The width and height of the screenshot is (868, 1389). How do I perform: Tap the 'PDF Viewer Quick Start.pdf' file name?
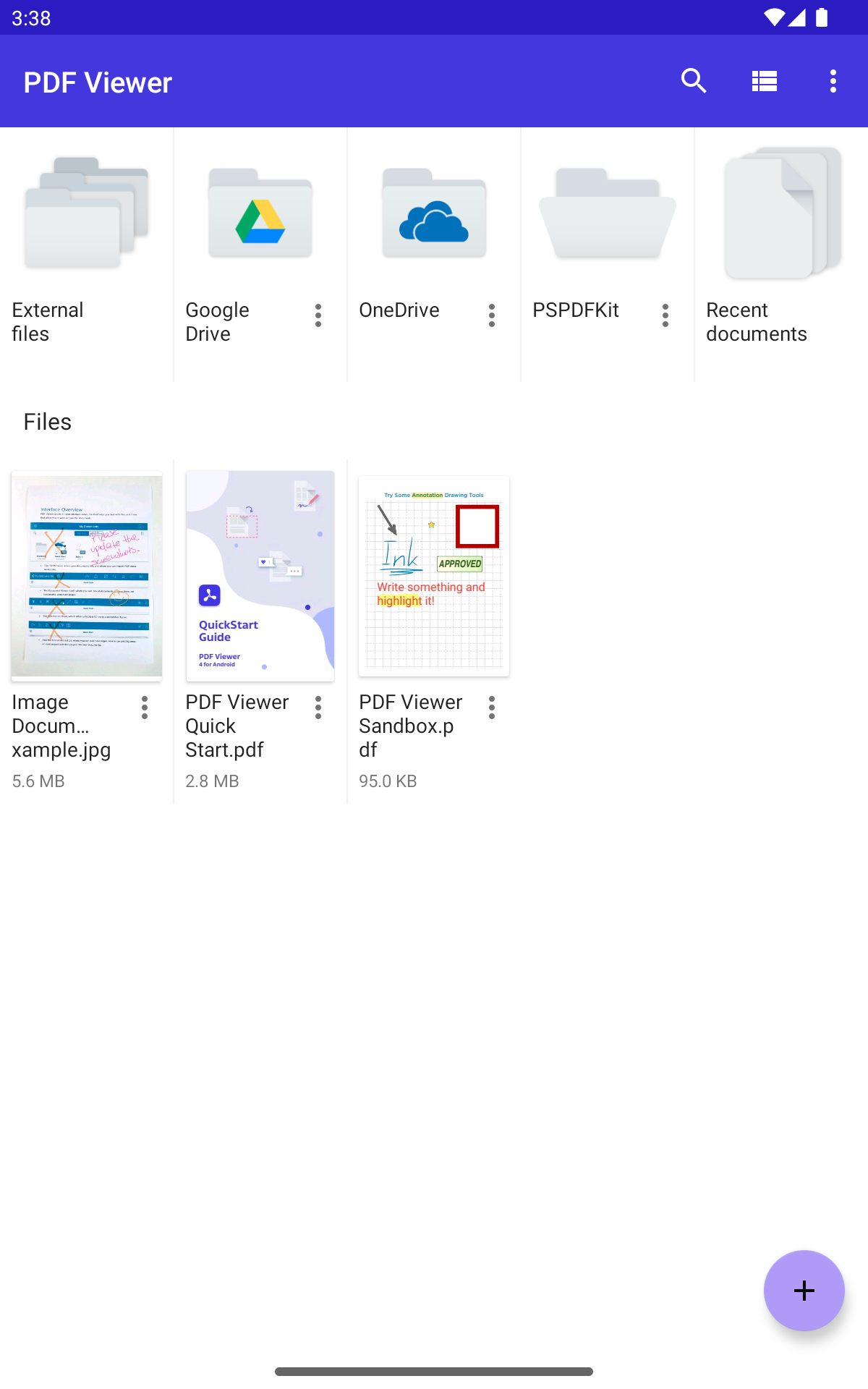click(x=237, y=726)
